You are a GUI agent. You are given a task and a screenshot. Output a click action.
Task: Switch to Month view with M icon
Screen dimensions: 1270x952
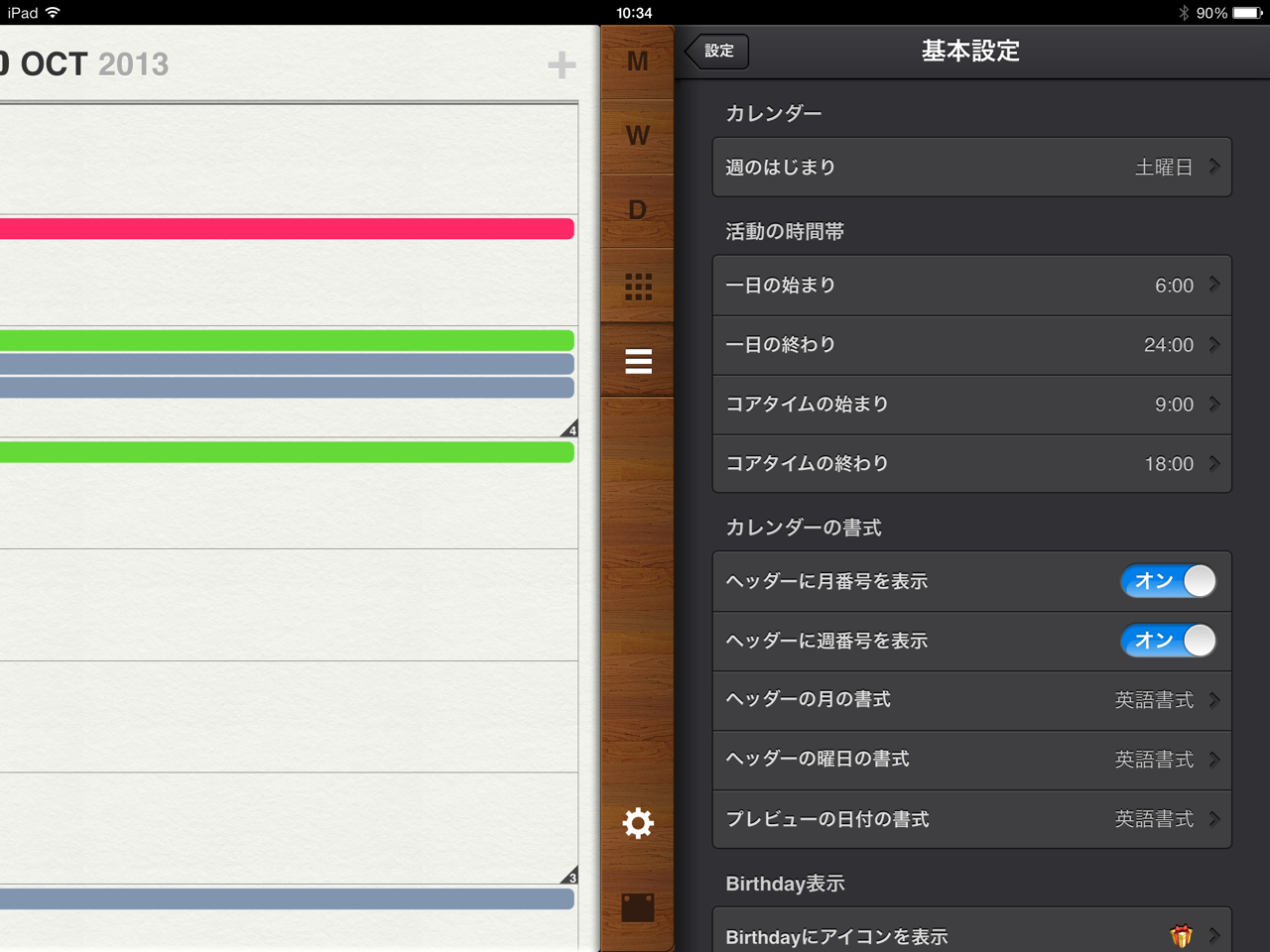[637, 61]
